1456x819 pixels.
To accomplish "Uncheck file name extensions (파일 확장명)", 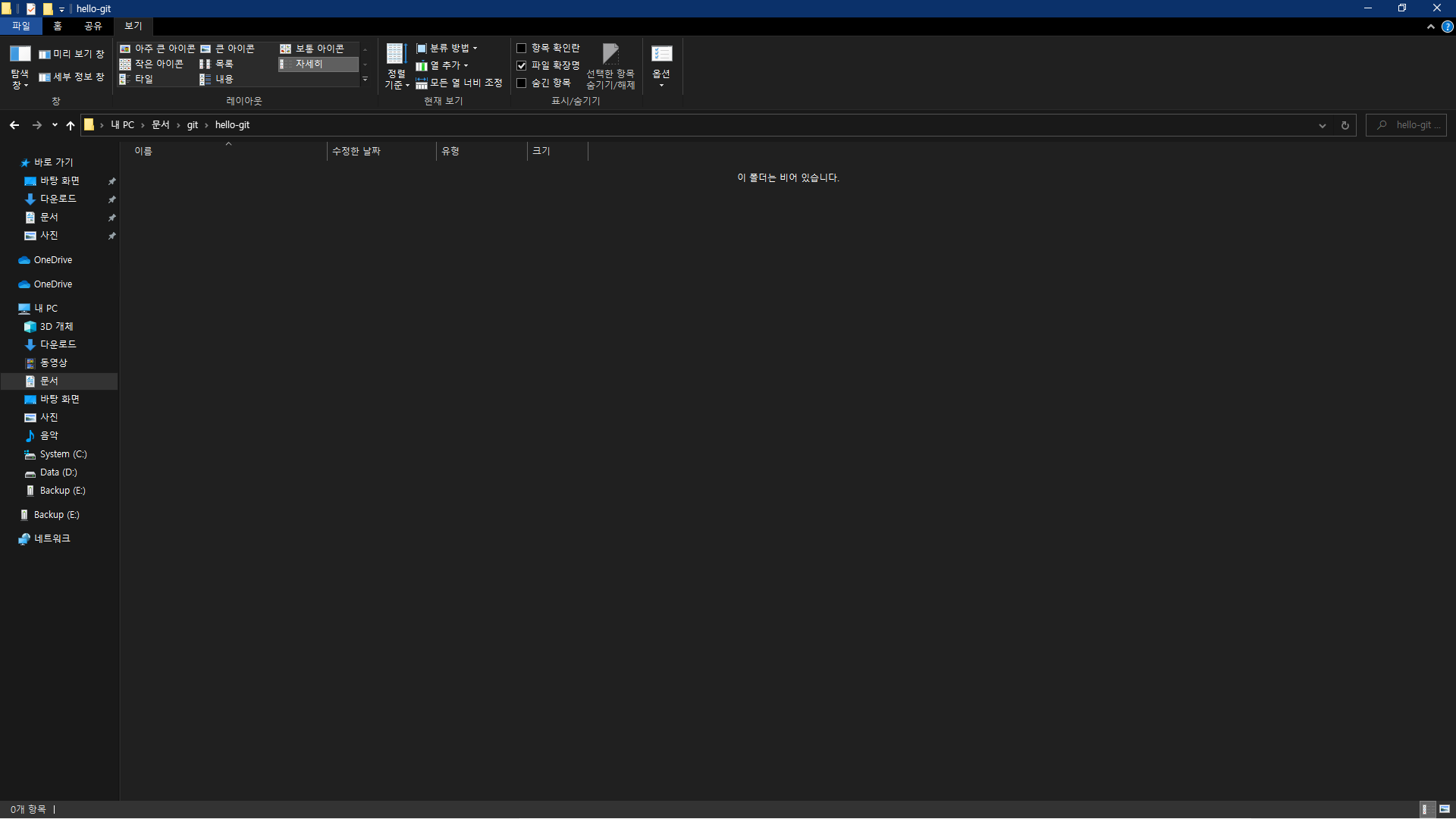I will [x=522, y=65].
